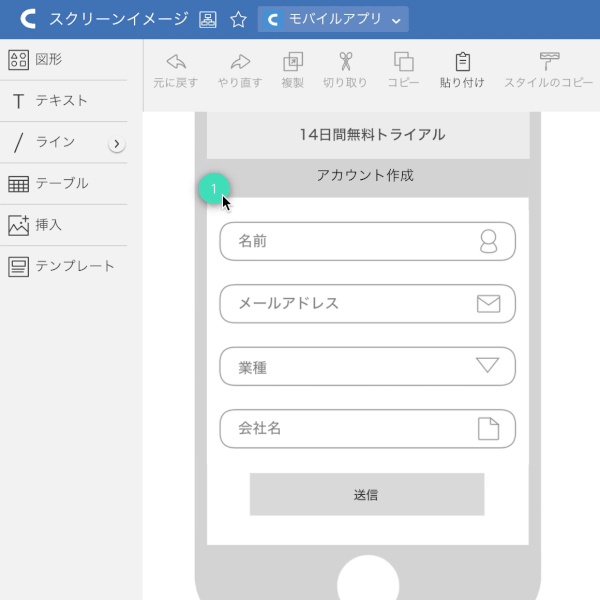Open the diagram info icon beside title
The image size is (600, 600).
208,19
